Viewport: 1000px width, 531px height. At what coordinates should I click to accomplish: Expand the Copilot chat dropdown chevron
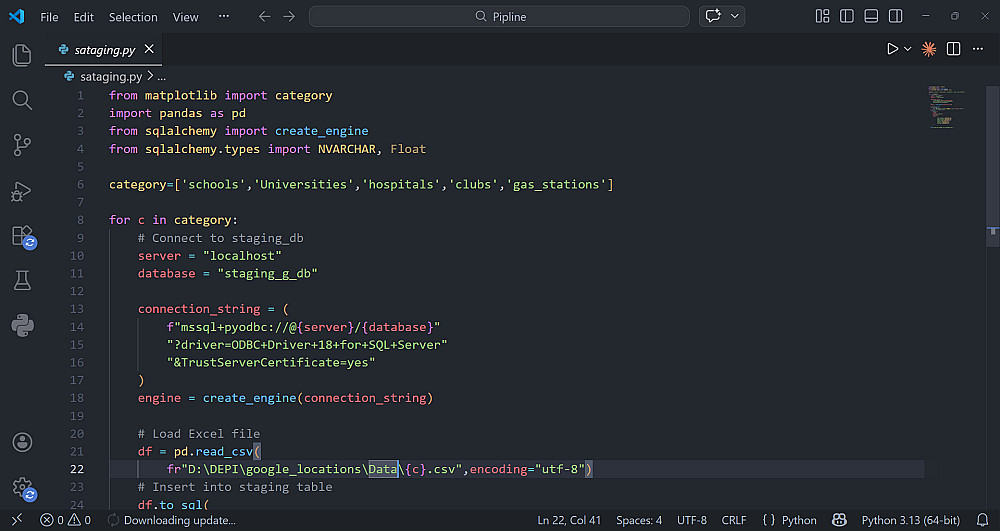737,16
